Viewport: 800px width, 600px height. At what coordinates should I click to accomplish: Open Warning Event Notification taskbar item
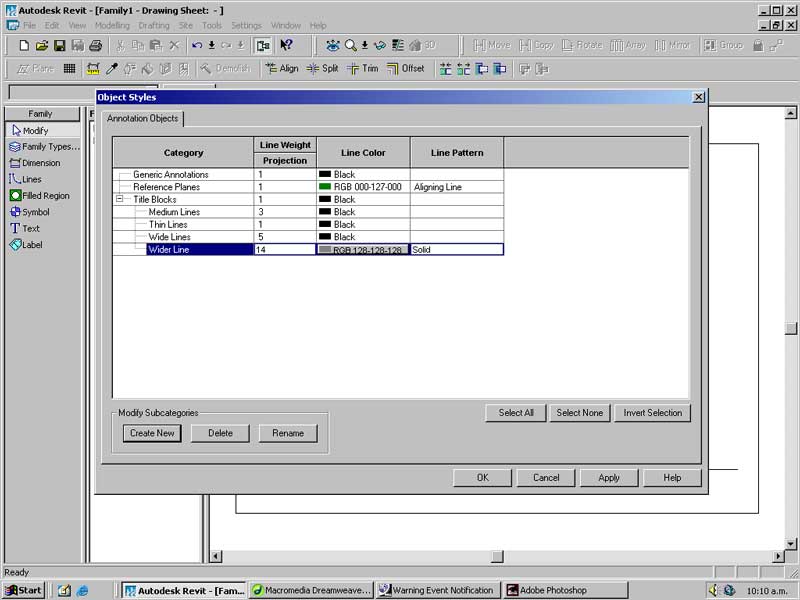click(x=437, y=590)
